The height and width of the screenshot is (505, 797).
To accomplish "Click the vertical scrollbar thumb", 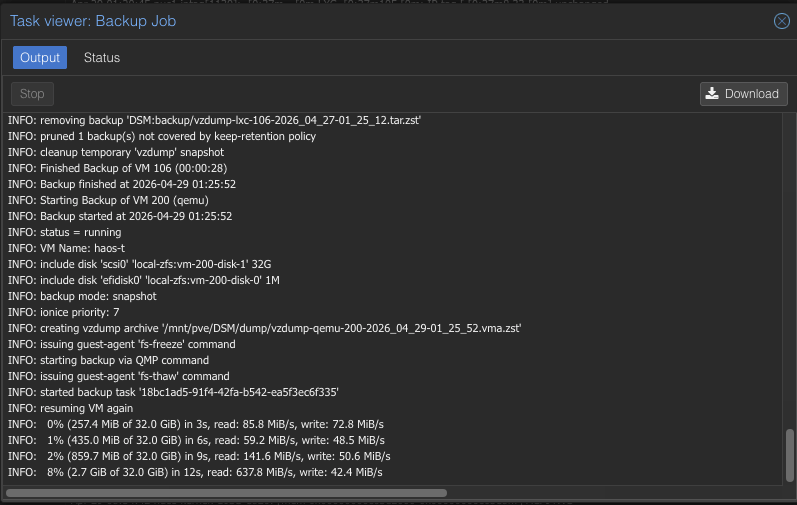I will (790, 455).
